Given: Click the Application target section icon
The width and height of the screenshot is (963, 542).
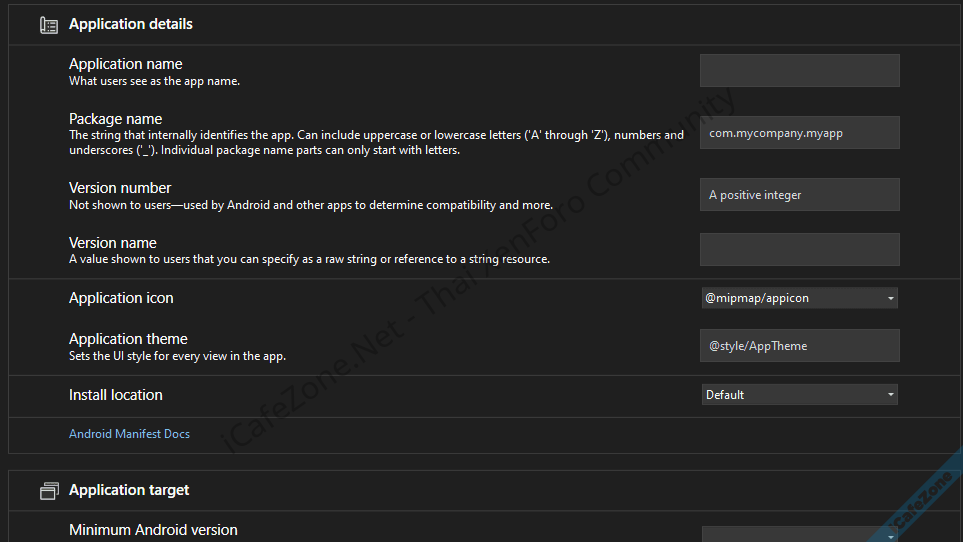Looking at the screenshot, I should 48,491.
